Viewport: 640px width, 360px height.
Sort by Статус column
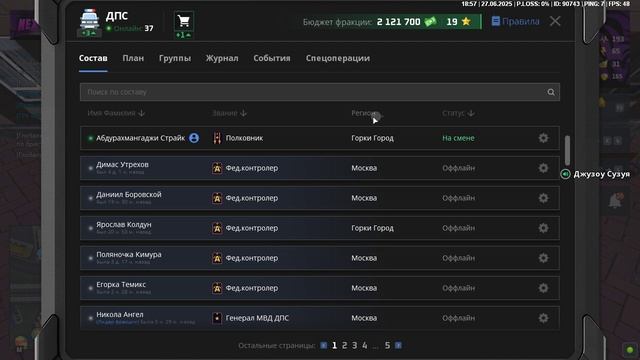click(x=458, y=113)
